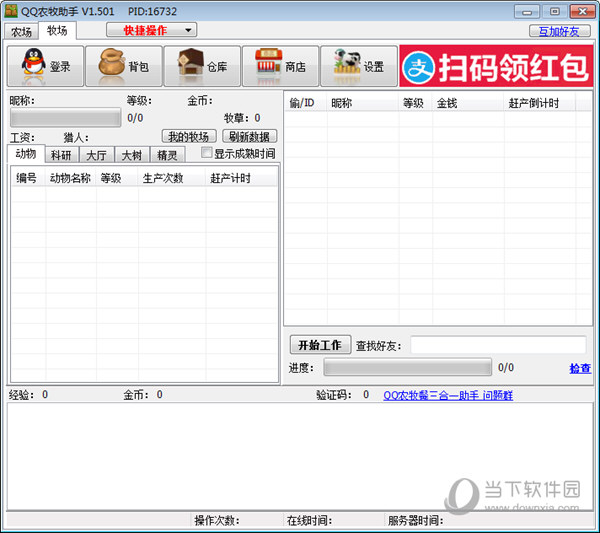This screenshot has width=600, height=533.
Task: Click the 动物名称 column header
Action: 71,178
